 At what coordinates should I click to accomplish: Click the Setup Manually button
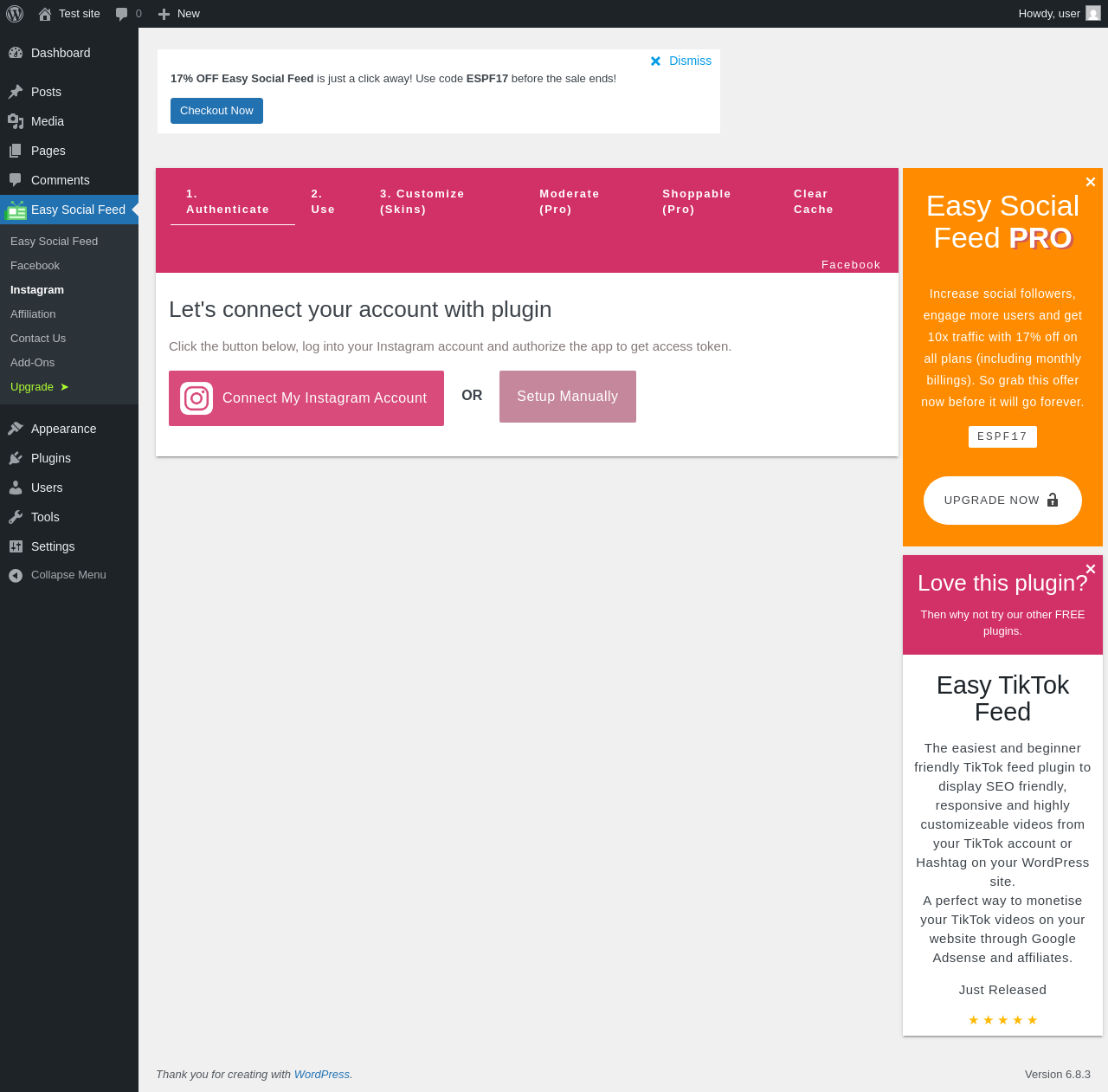[x=568, y=397]
